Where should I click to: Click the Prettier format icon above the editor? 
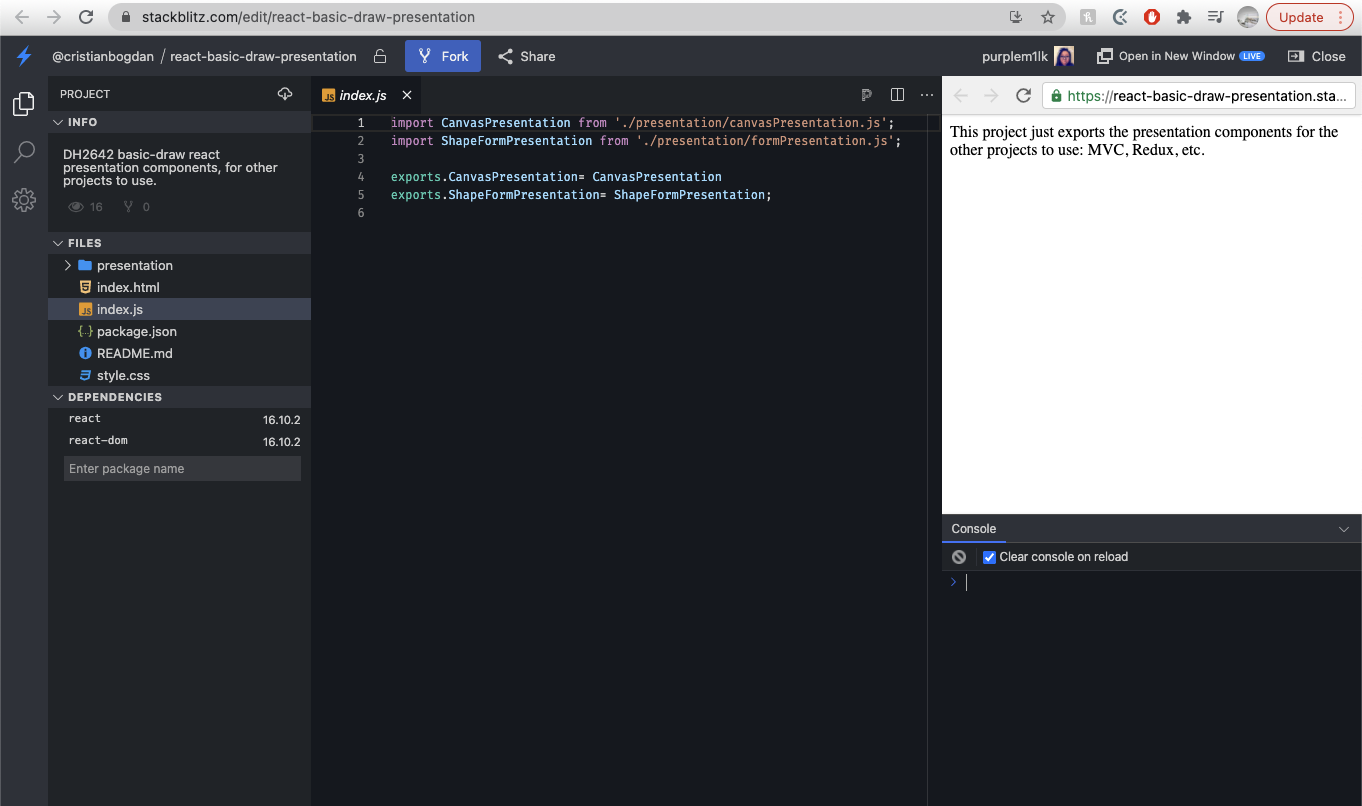(866, 94)
